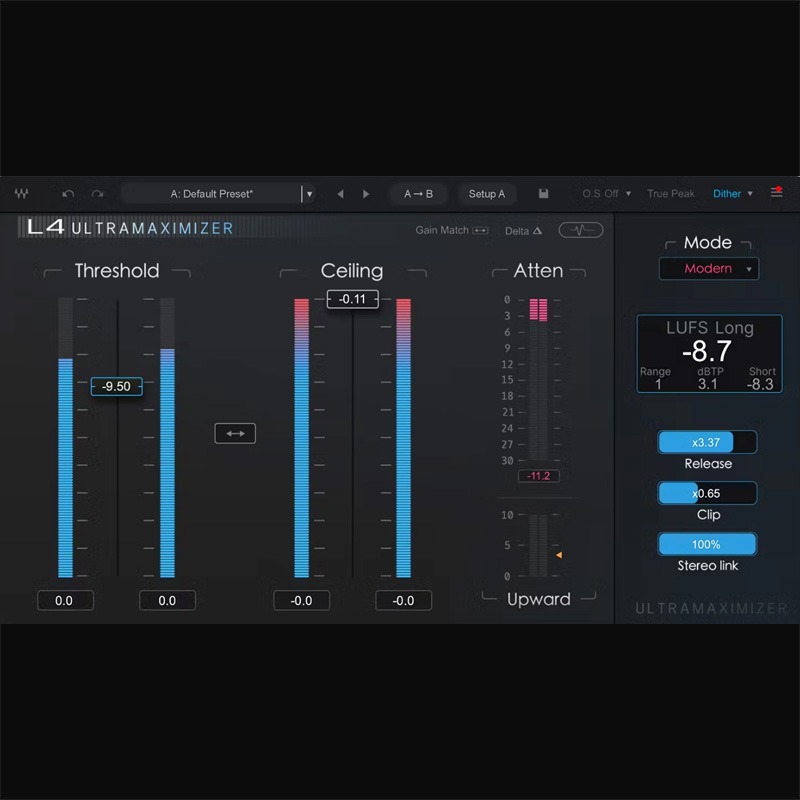Open the Modern mode dropdown
This screenshot has height=800, width=800.
click(x=709, y=268)
